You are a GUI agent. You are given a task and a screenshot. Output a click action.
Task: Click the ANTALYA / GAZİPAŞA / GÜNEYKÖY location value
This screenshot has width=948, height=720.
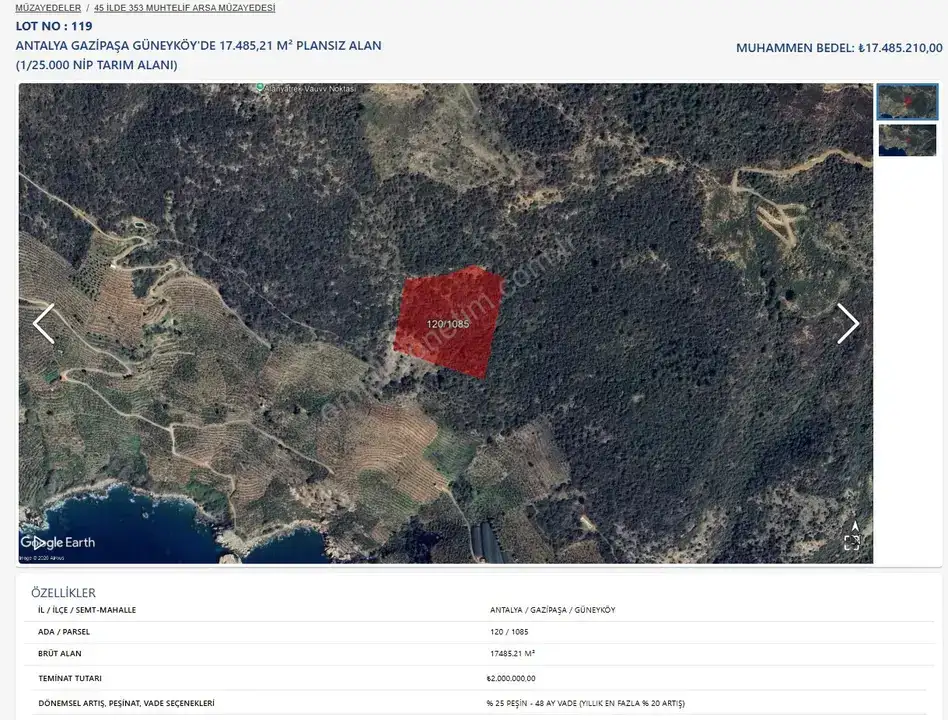552,610
